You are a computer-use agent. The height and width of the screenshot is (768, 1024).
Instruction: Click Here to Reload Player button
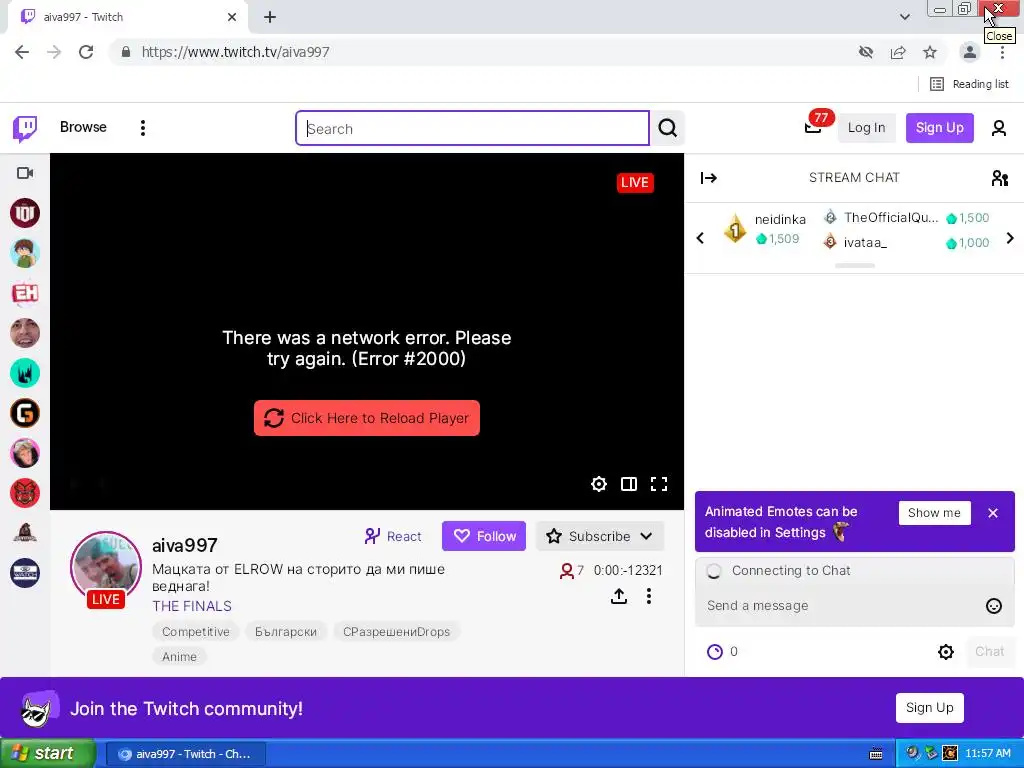pos(366,418)
